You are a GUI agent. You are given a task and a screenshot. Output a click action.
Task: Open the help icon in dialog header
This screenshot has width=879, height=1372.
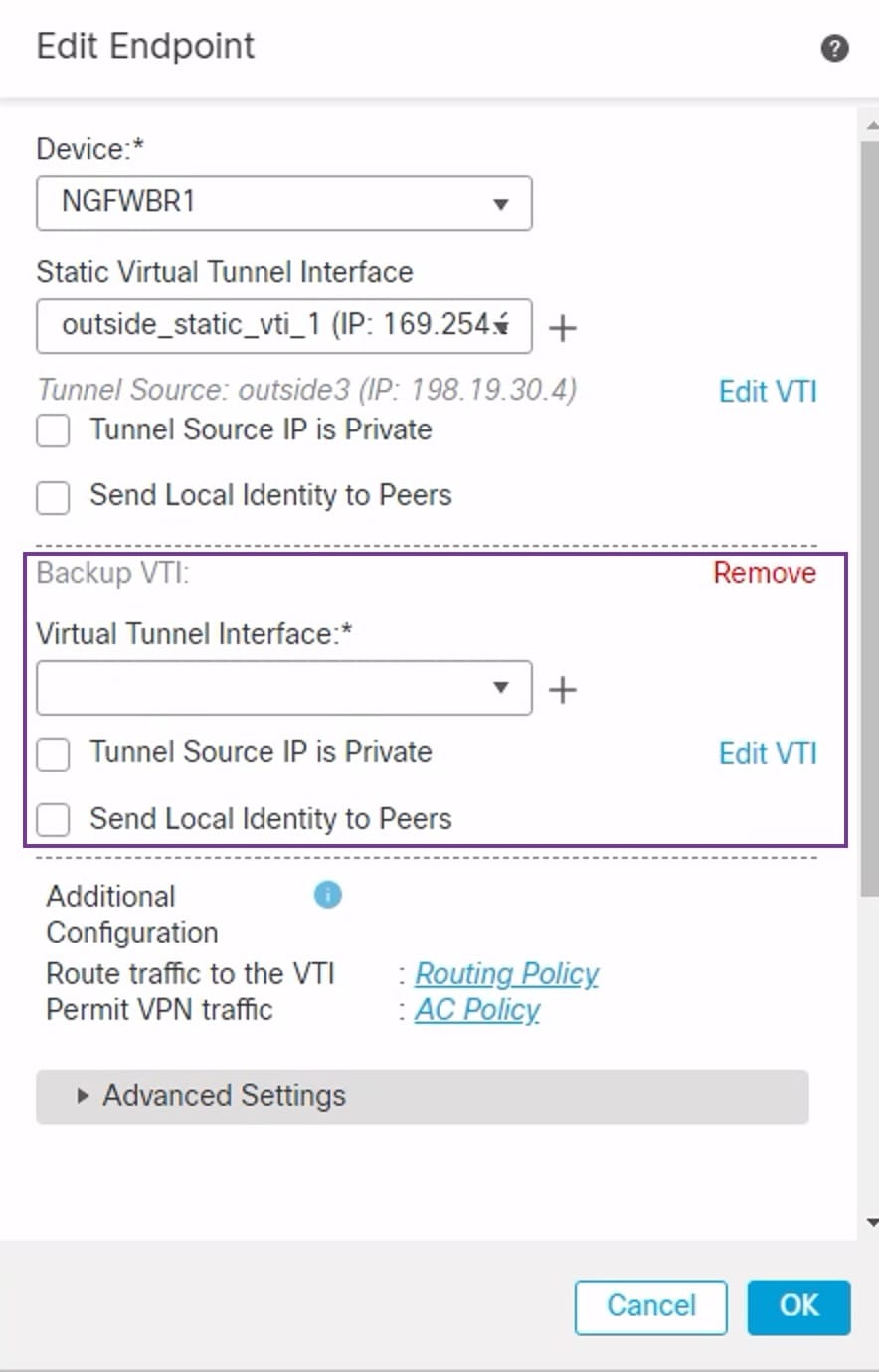click(834, 48)
